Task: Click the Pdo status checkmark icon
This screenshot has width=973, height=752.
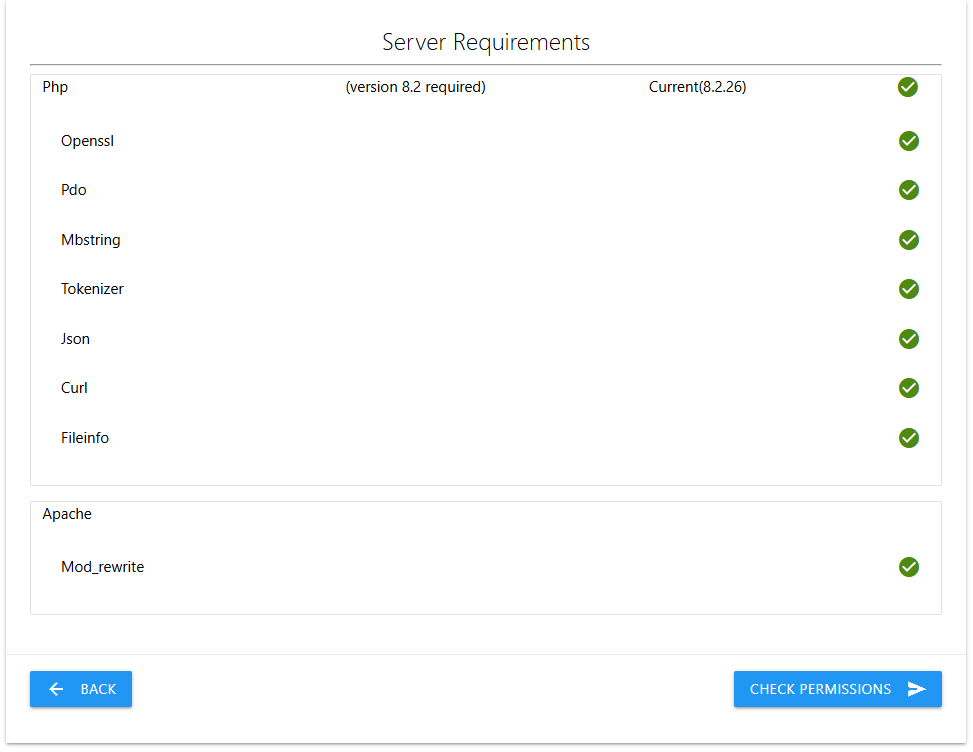Action: click(x=908, y=190)
